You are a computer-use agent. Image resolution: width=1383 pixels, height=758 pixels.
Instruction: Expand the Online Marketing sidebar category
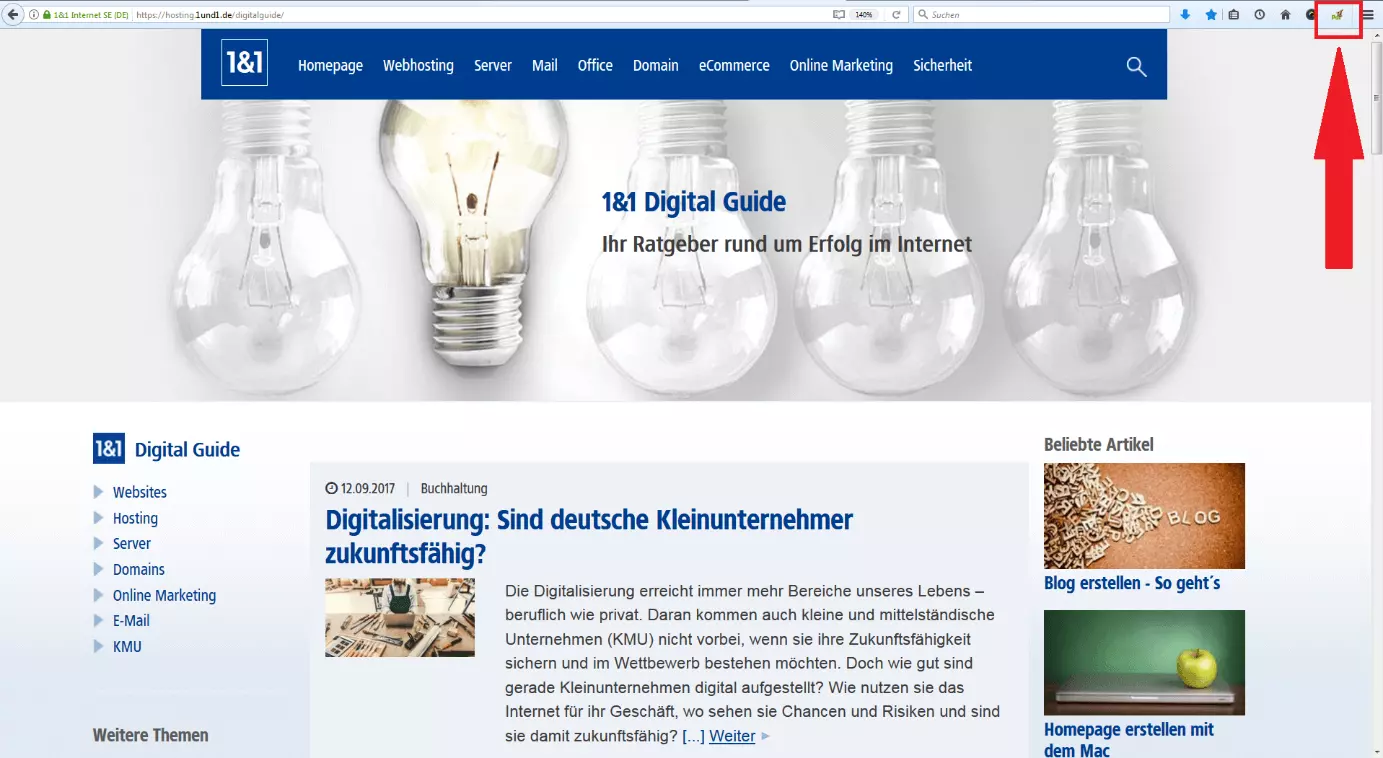pos(164,595)
